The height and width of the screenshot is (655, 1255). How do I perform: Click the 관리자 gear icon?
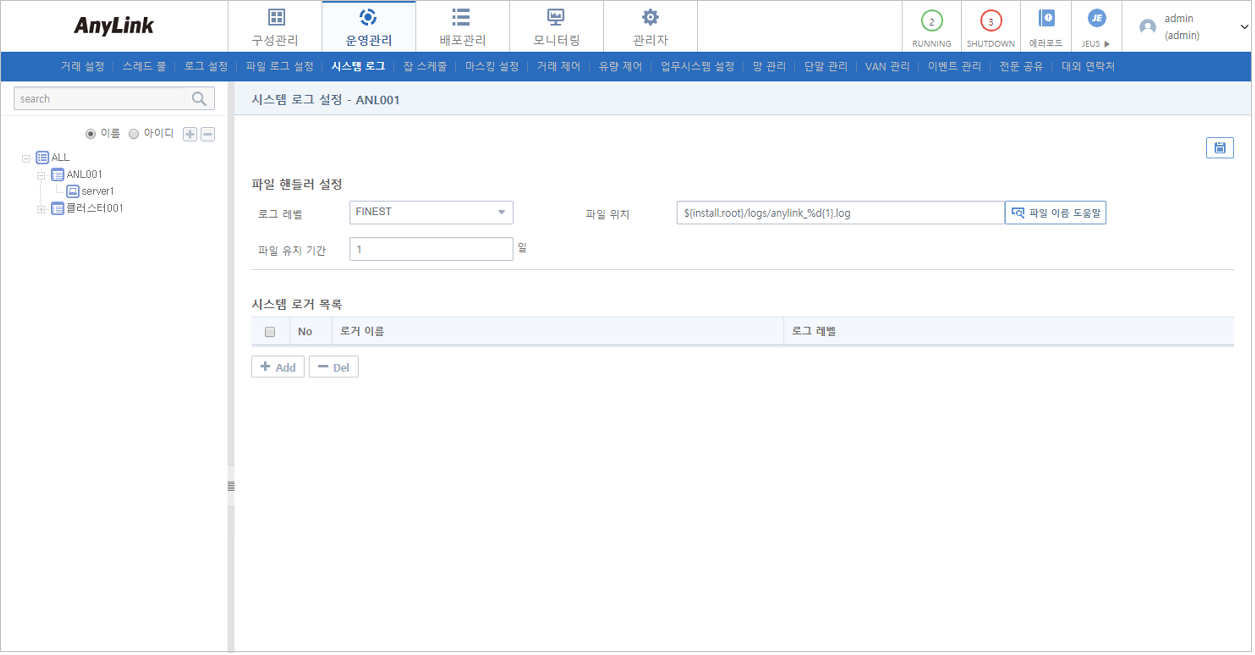pyautogui.click(x=650, y=16)
